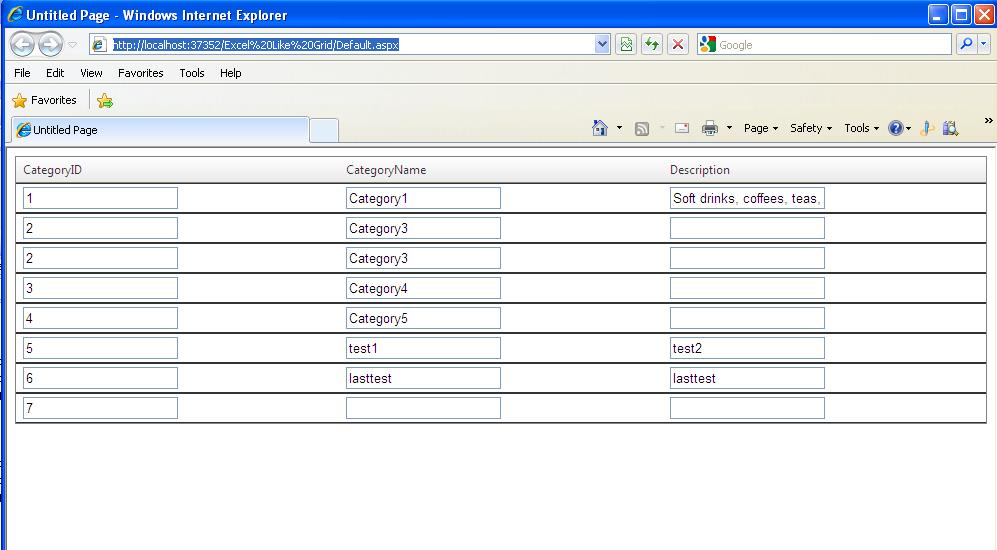Click the Internet Explorer logo in title bar
Viewport: 997px width, 550px height.
tap(14, 14)
